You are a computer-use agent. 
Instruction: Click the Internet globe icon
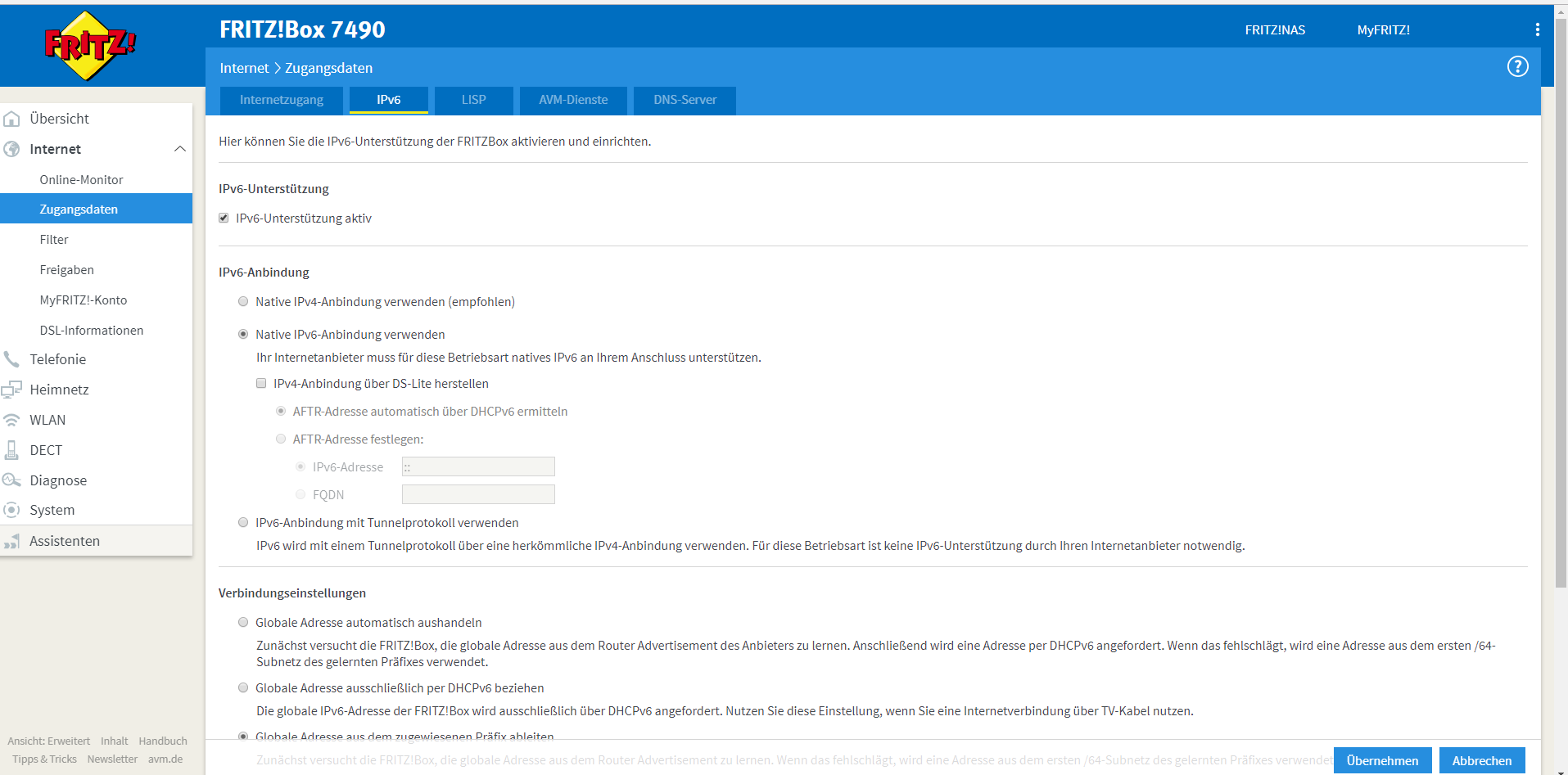coord(11,149)
